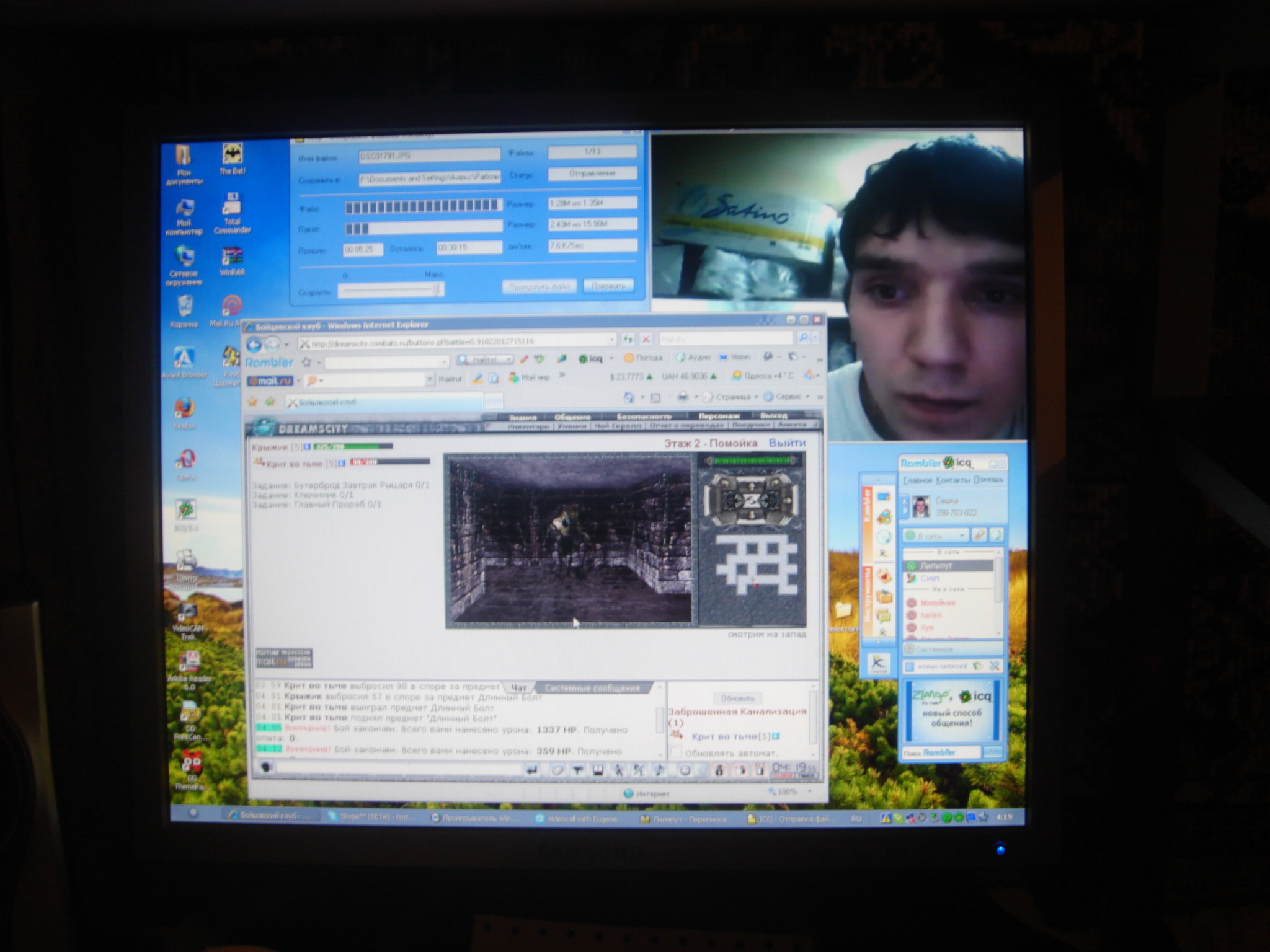This screenshot has height=952, width=1270.
Task: Click the Home icon in IE command bar
Action: [629, 397]
